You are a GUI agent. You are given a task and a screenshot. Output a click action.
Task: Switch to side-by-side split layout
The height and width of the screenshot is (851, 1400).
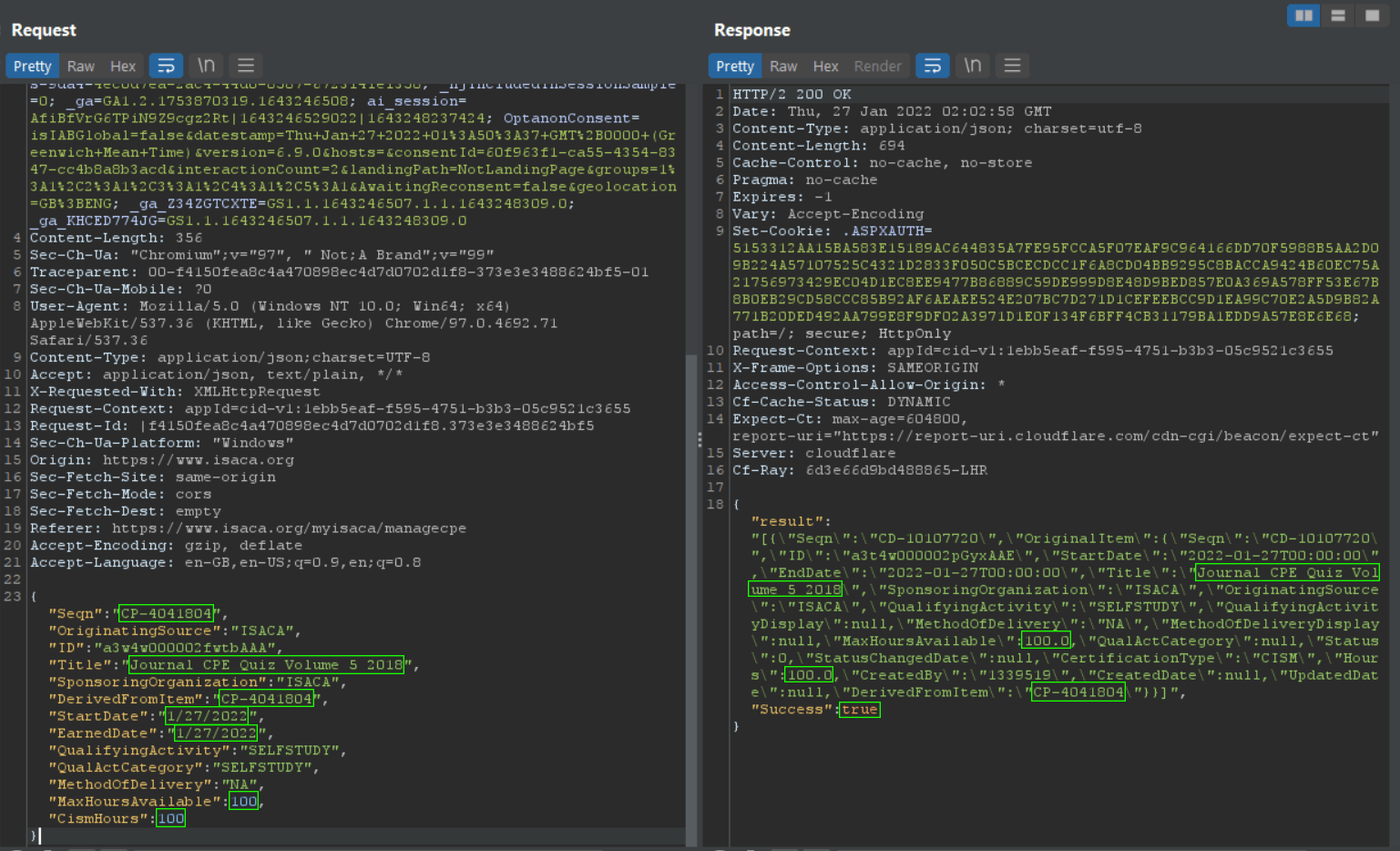click(x=1303, y=15)
